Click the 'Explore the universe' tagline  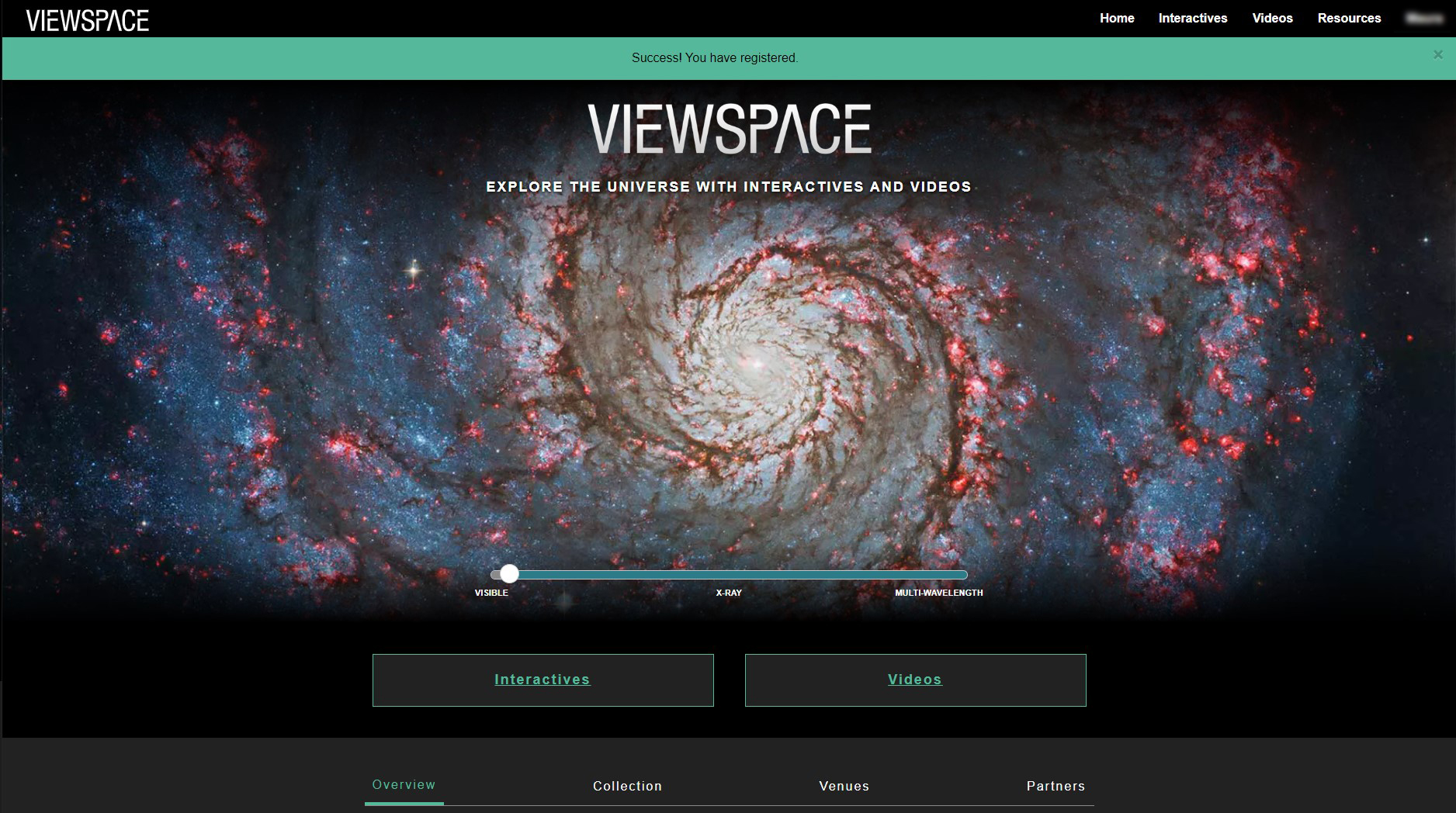coord(729,187)
